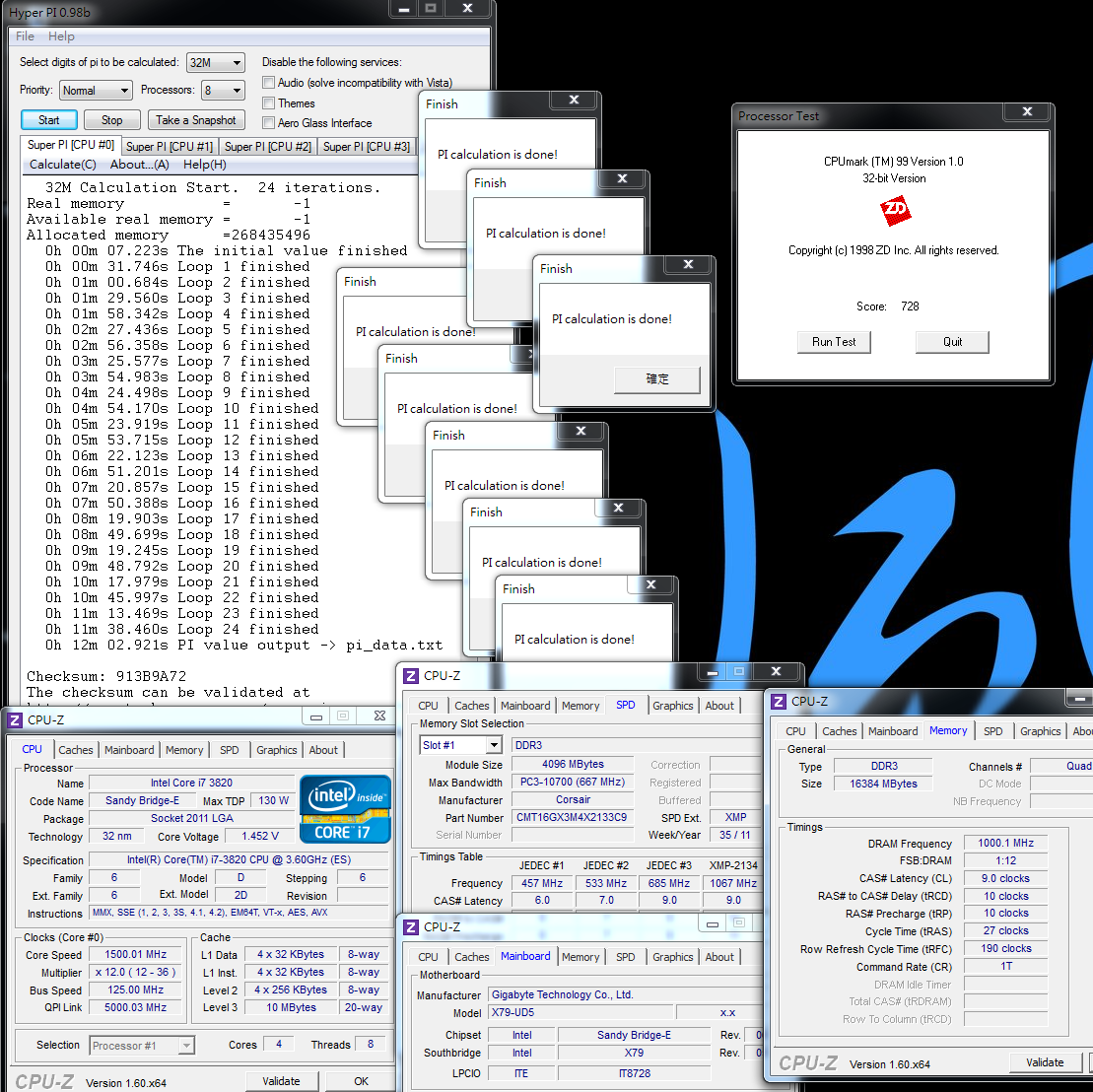Viewport: 1093px width, 1092px height.
Task: Open the Hyper PI File menu
Action: coord(25,36)
